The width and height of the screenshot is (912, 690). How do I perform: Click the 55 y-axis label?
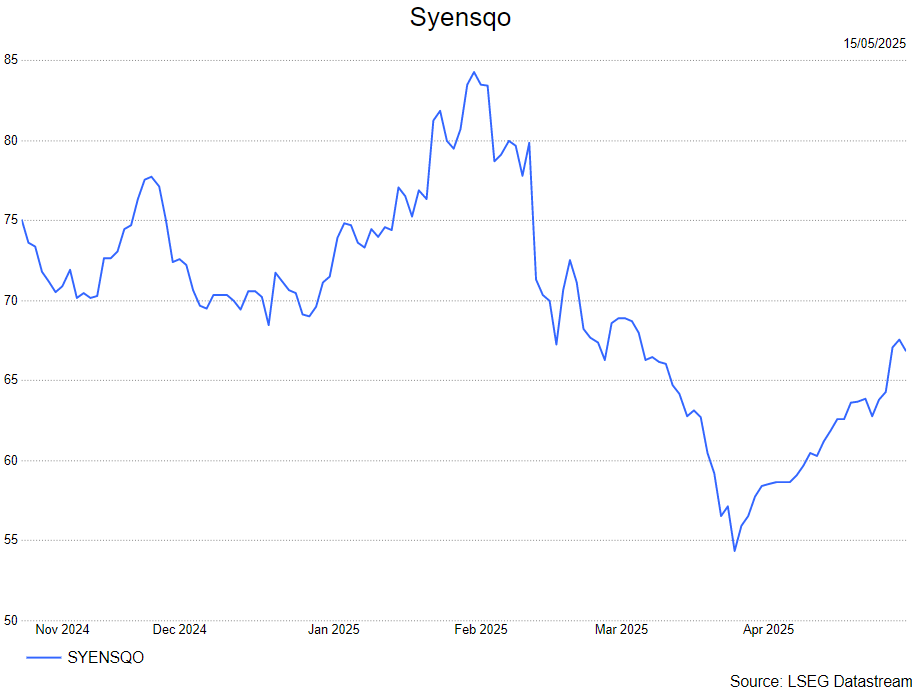tap(10, 540)
